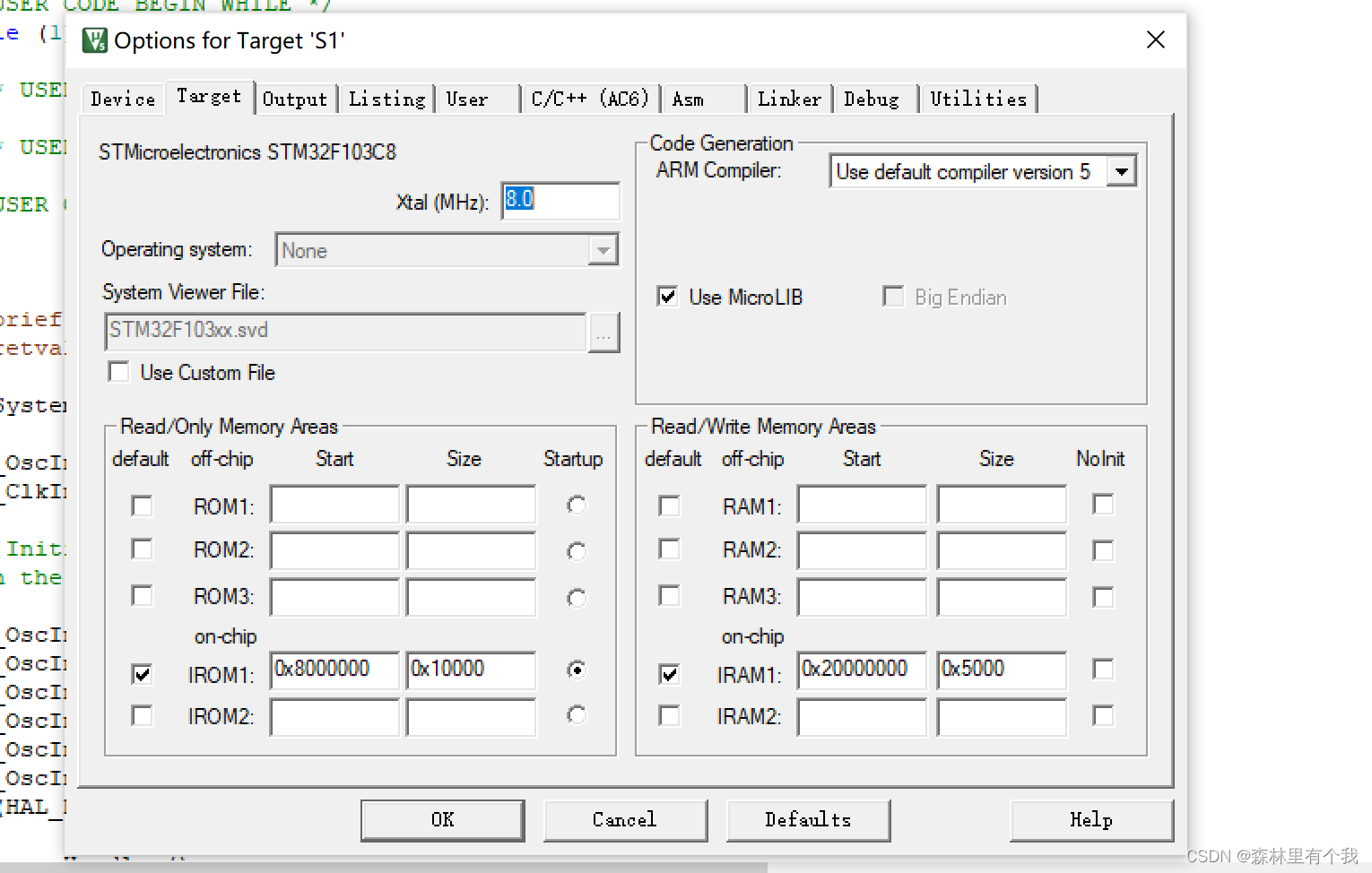Edit the IROM1 Size field 0x10000
The image size is (1372, 873).
(471, 670)
